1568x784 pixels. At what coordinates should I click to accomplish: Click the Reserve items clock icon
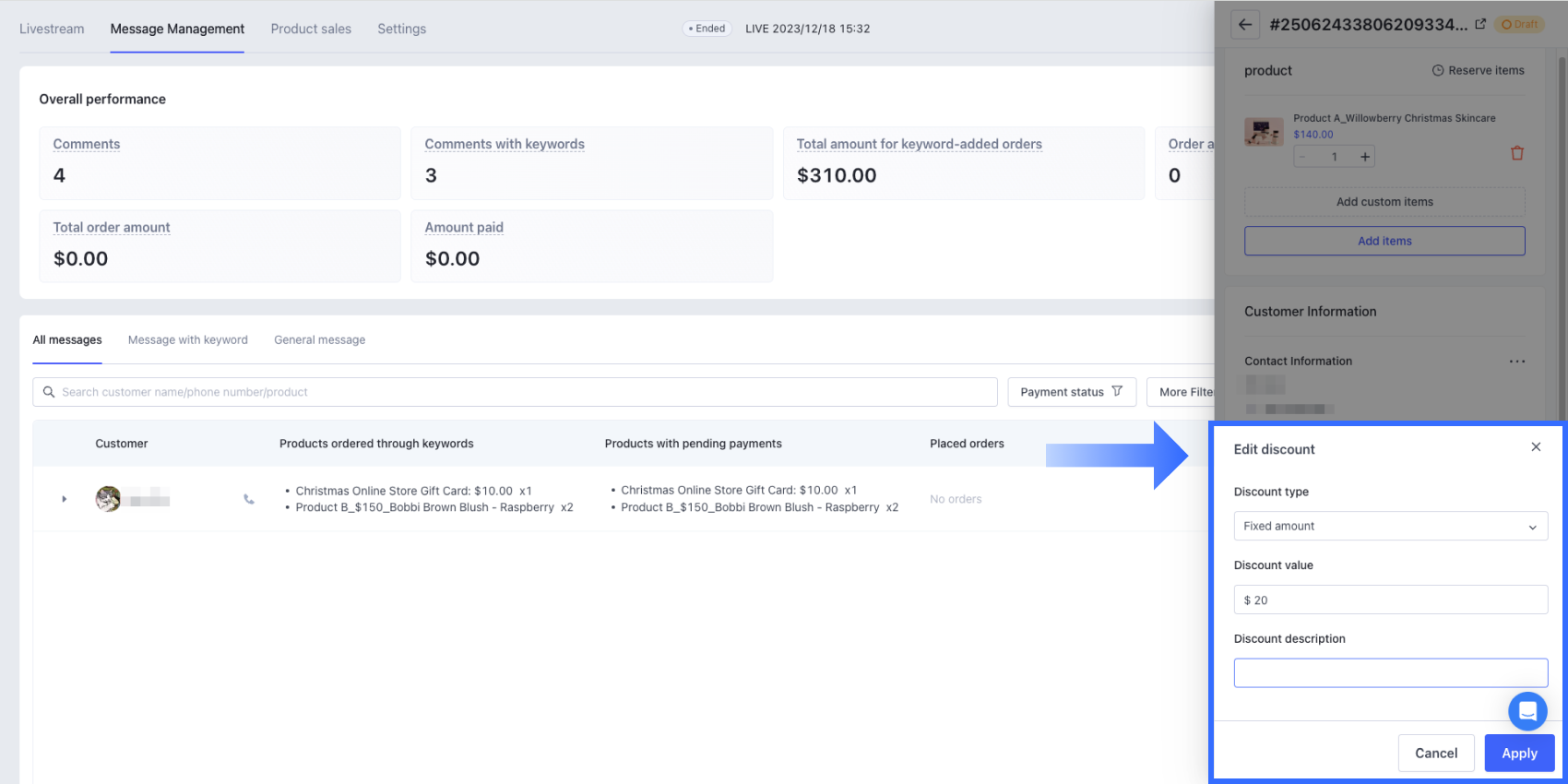coord(1438,70)
